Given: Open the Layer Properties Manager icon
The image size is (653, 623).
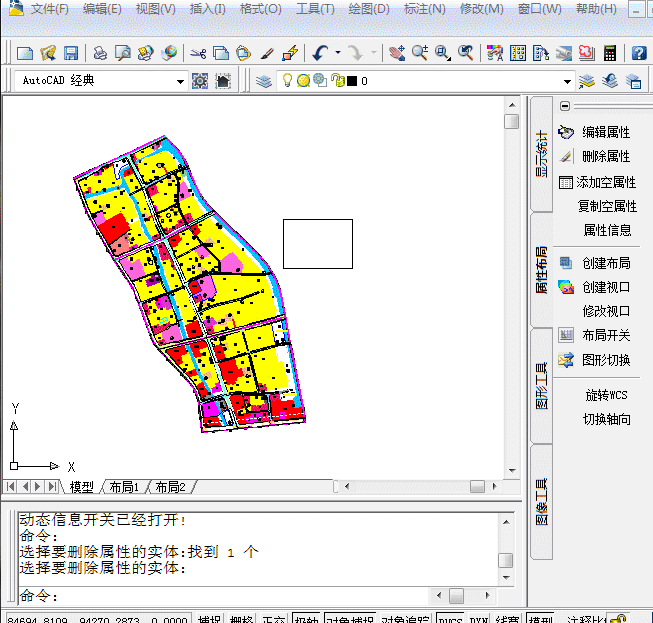Looking at the screenshot, I should tap(264, 81).
